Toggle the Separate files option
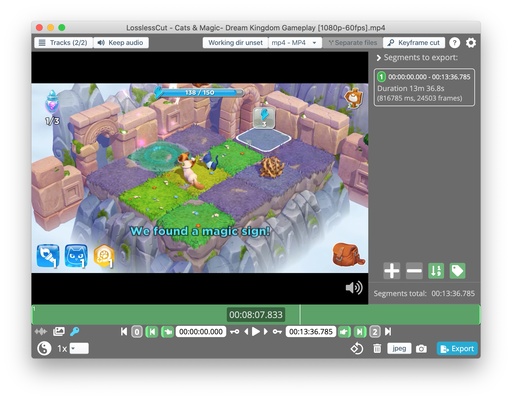 point(353,43)
